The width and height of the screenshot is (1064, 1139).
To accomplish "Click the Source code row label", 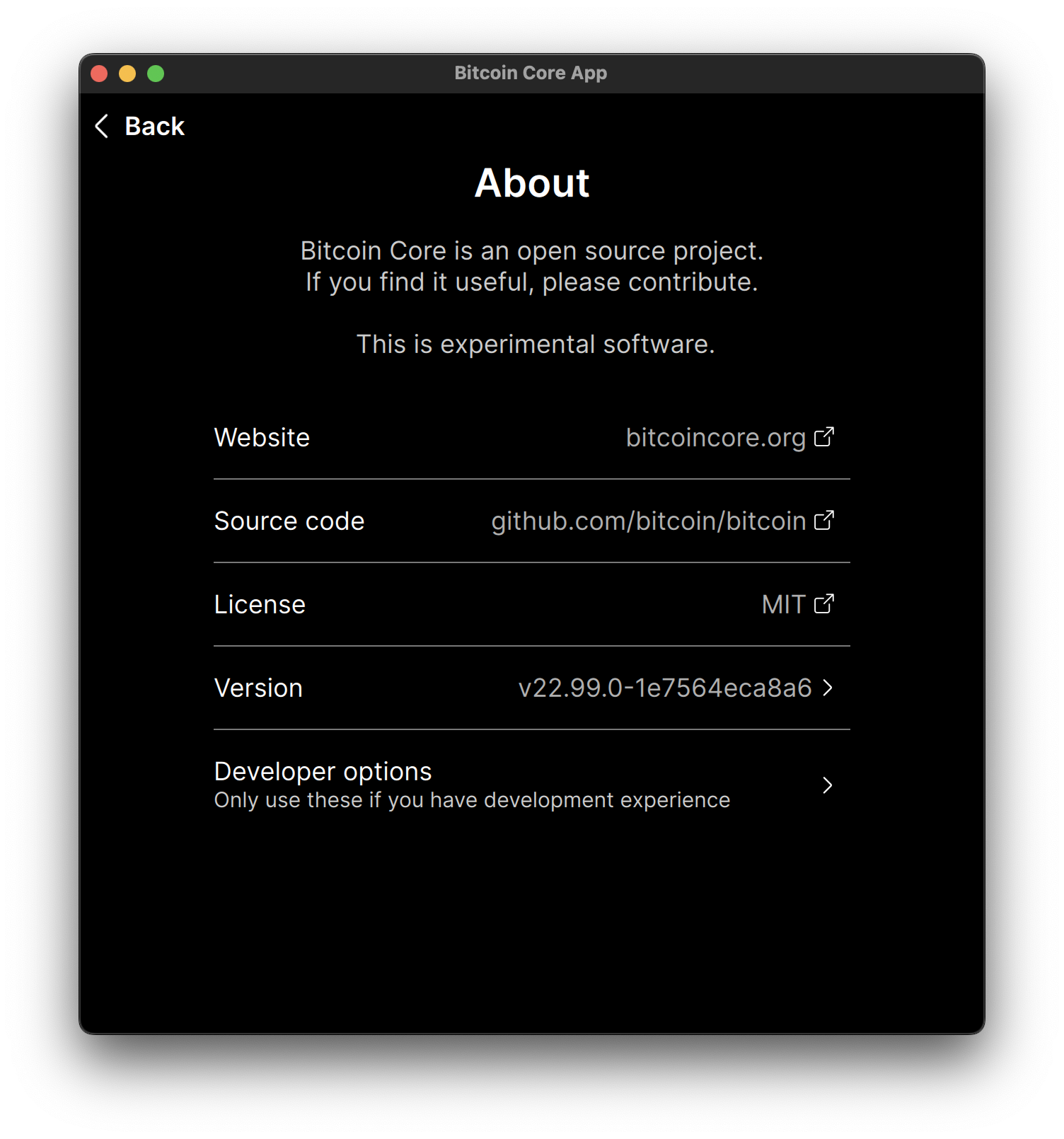I will [x=289, y=521].
